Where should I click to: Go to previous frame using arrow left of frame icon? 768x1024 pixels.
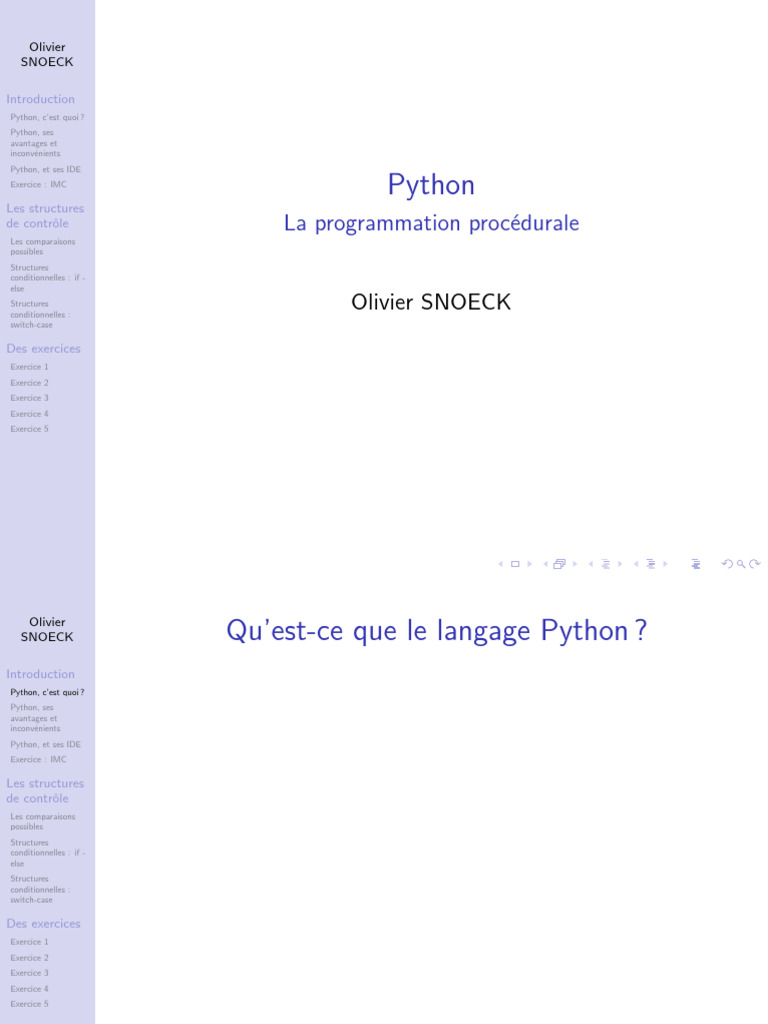[545, 564]
